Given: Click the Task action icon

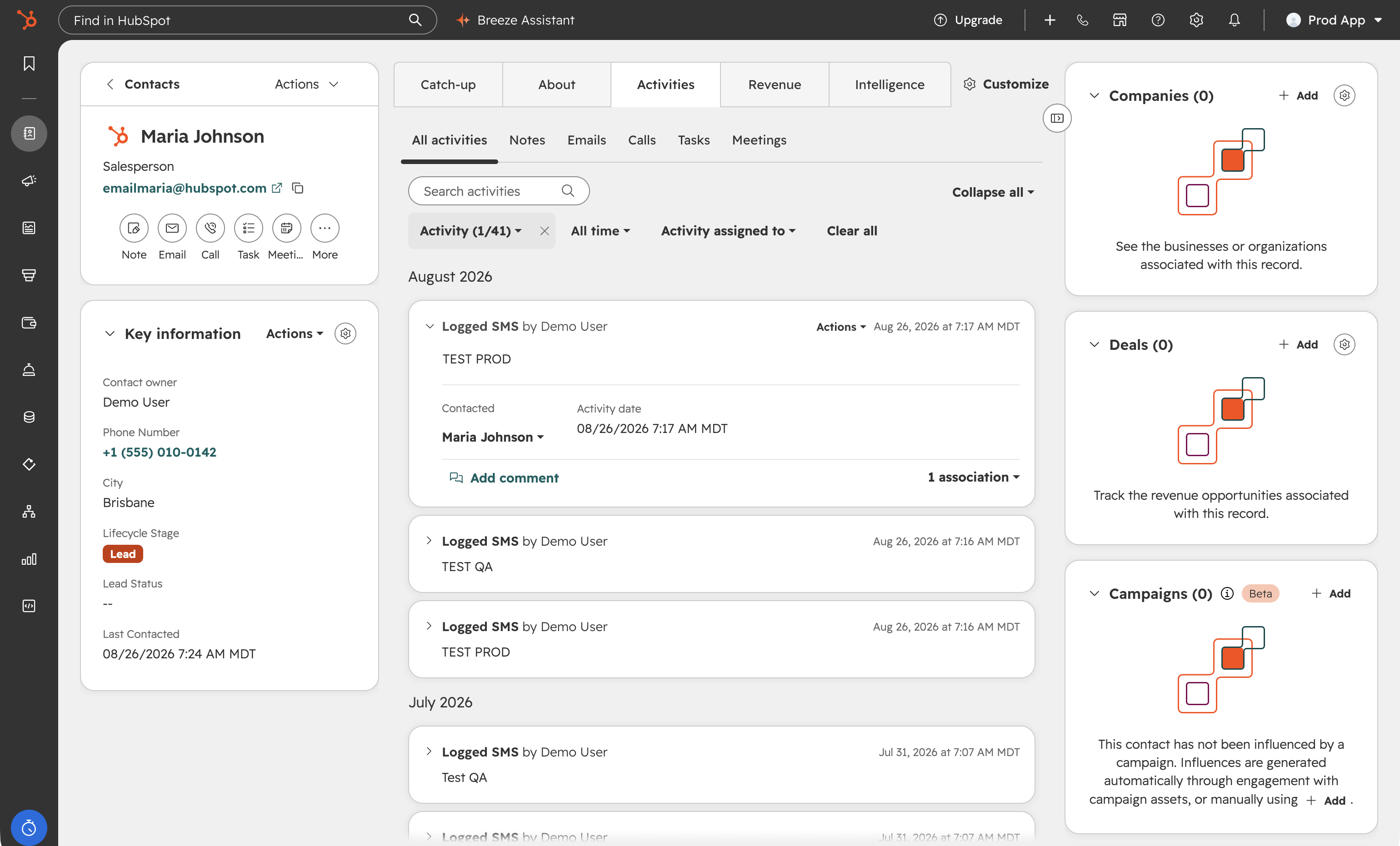Looking at the screenshot, I should tap(248, 228).
